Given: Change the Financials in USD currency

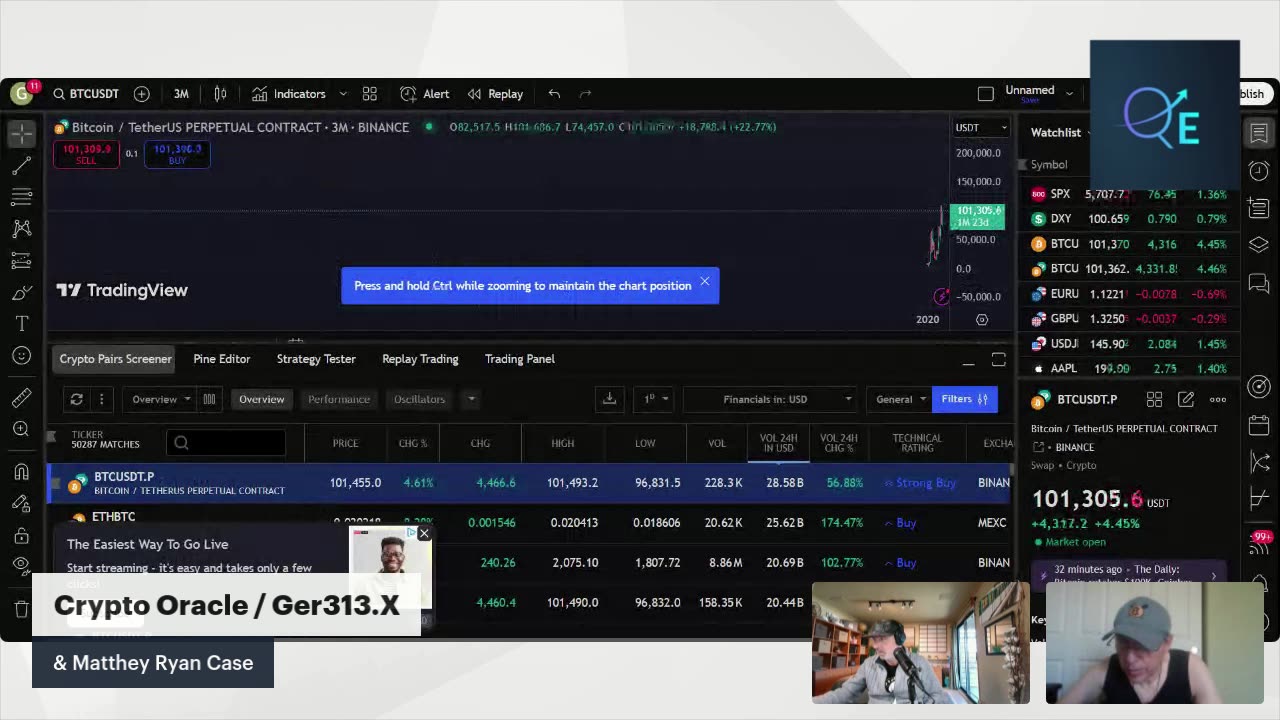Looking at the screenshot, I should [771, 399].
